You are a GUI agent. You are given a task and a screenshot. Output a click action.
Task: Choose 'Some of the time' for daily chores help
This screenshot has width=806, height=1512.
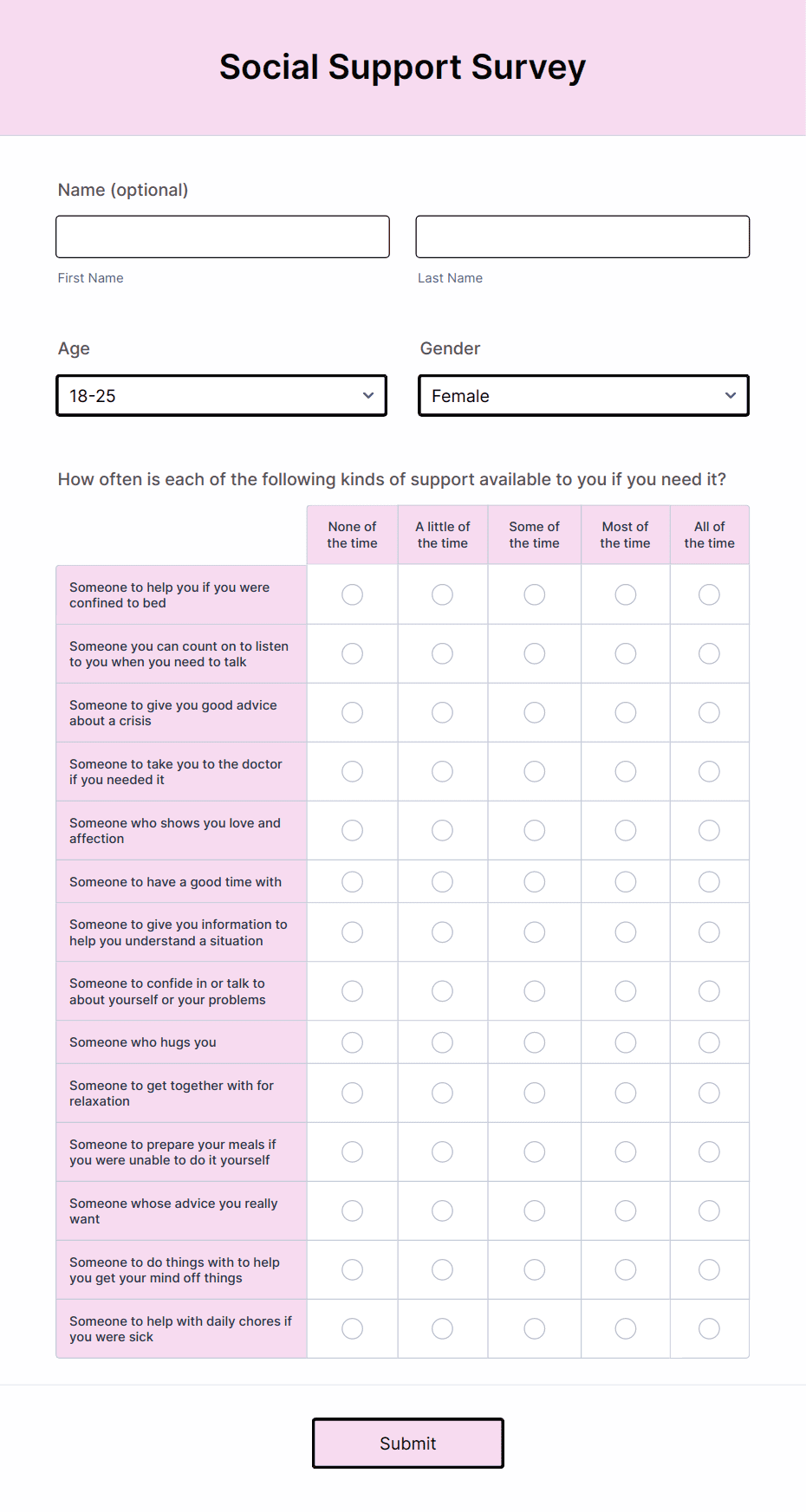pos(534,1328)
